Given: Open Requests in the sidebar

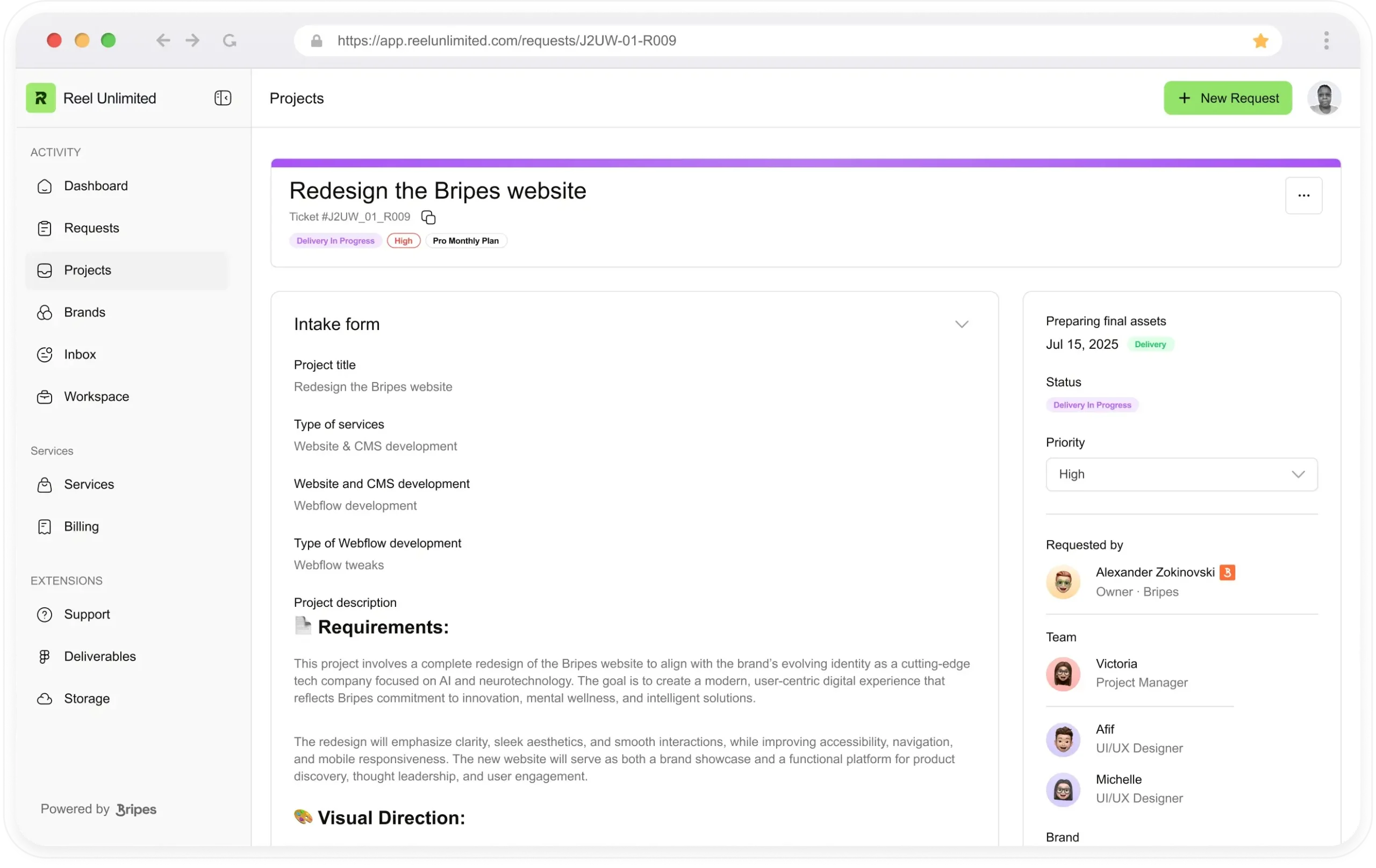Looking at the screenshot, I should click(126, 228).
